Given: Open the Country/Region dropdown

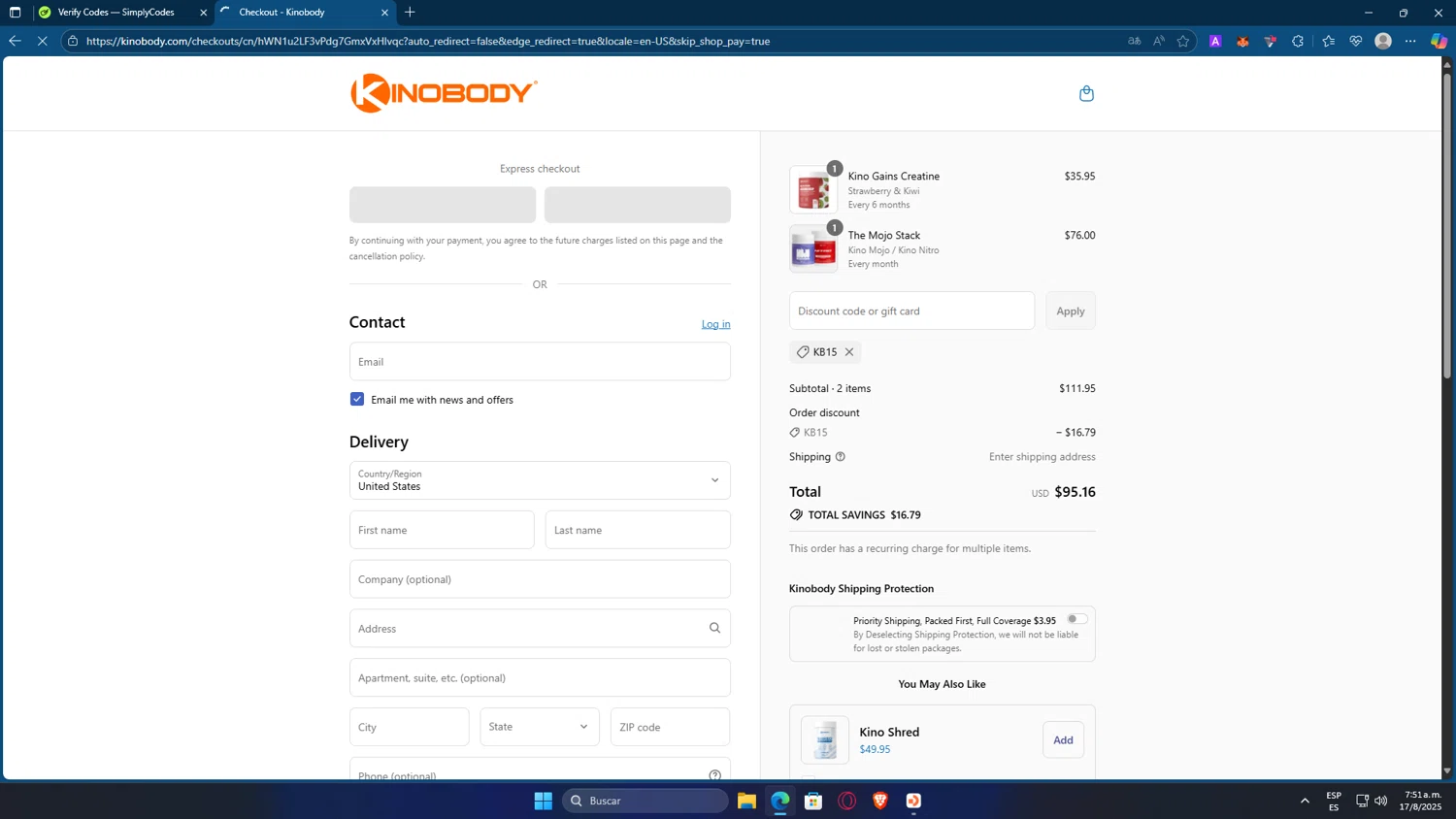Looking at the screenshot, I should click(x=540, y=480).
